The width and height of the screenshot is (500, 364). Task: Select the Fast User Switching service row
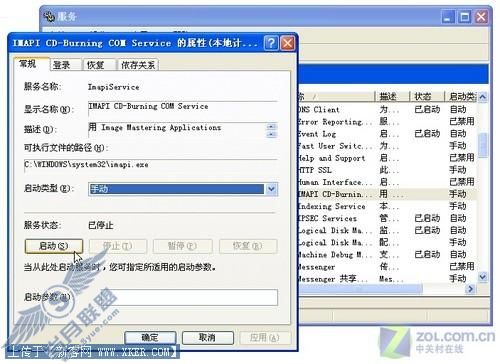click(x=387, y=146)
